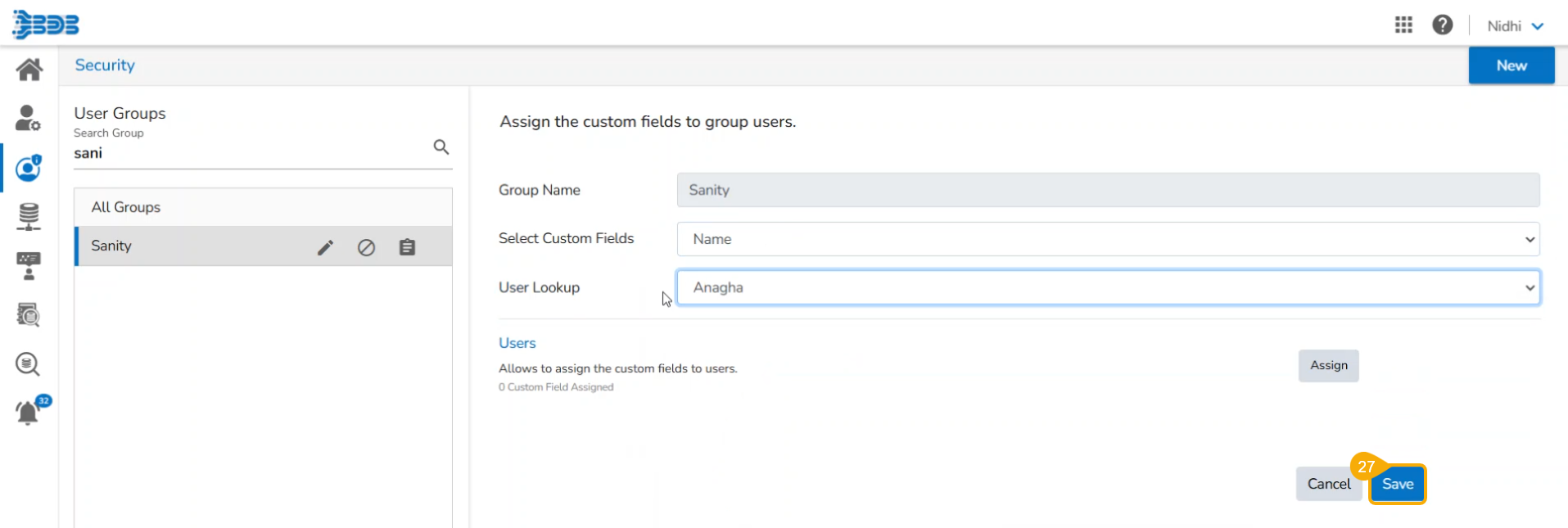Image resolution: width=1568 pixels, height=528 pixels.
Task: Open the apps grid menu
Action: [1403, 25]
